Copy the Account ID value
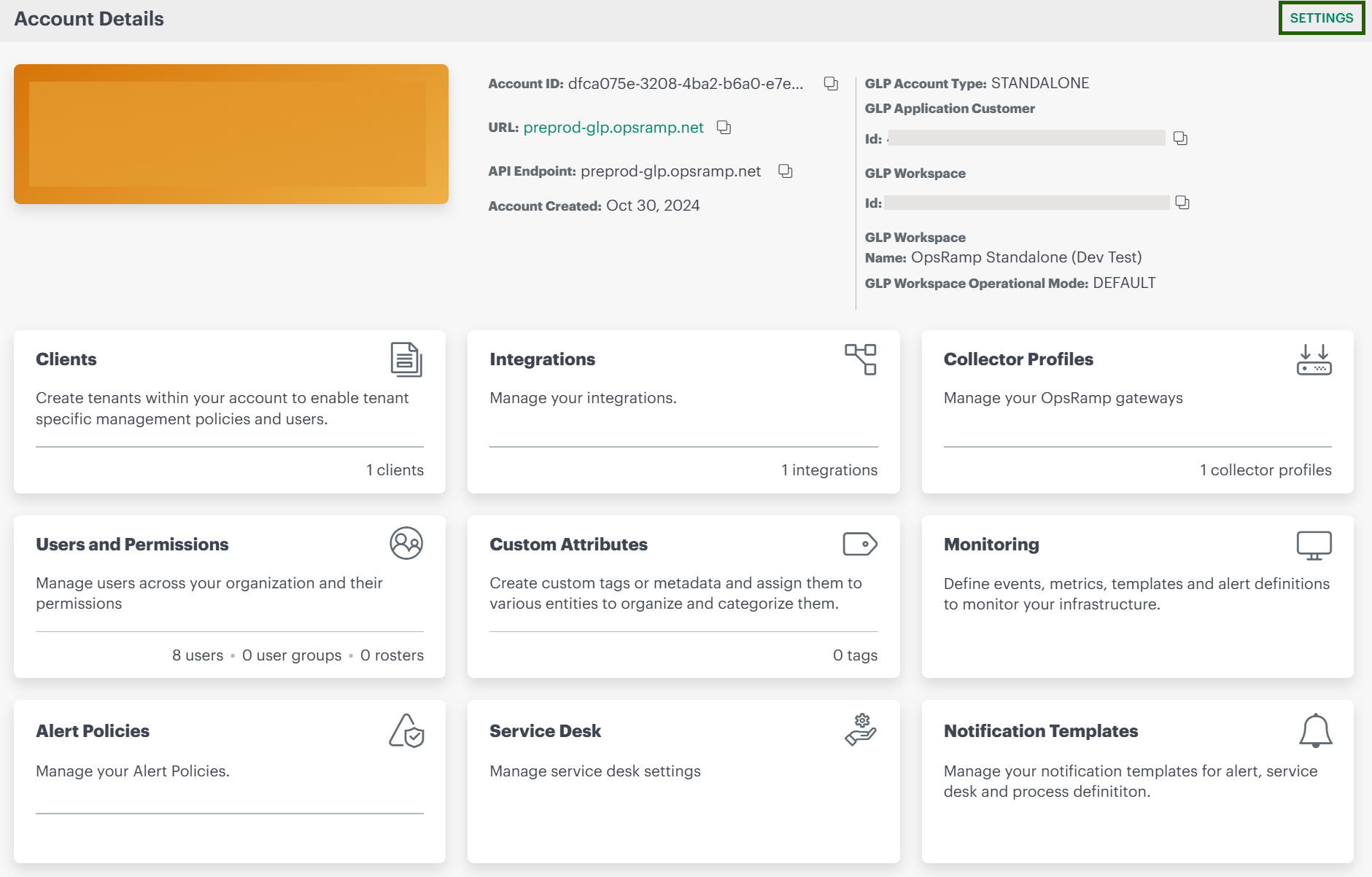The image size is (1372, 877). pyautogui.click(x=831, y=83)
